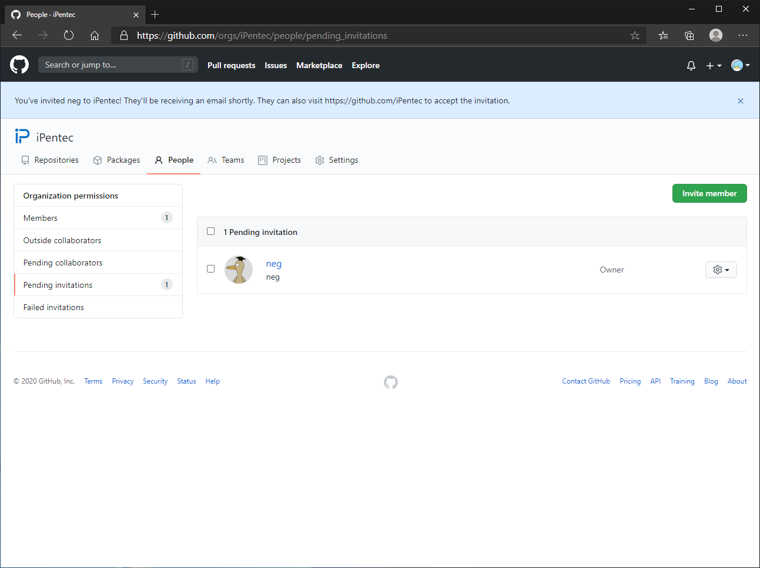Open the browser profile icon

click(715, 35)
